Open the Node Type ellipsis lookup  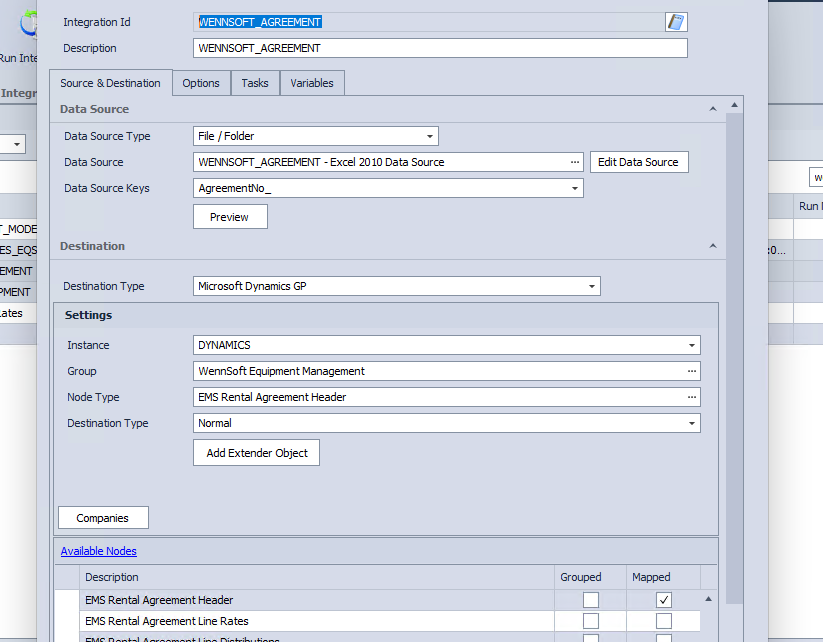692,397
